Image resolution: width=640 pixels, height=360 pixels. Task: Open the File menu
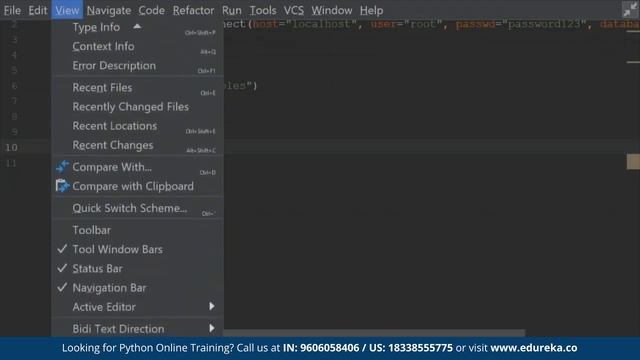pos(12,10)
